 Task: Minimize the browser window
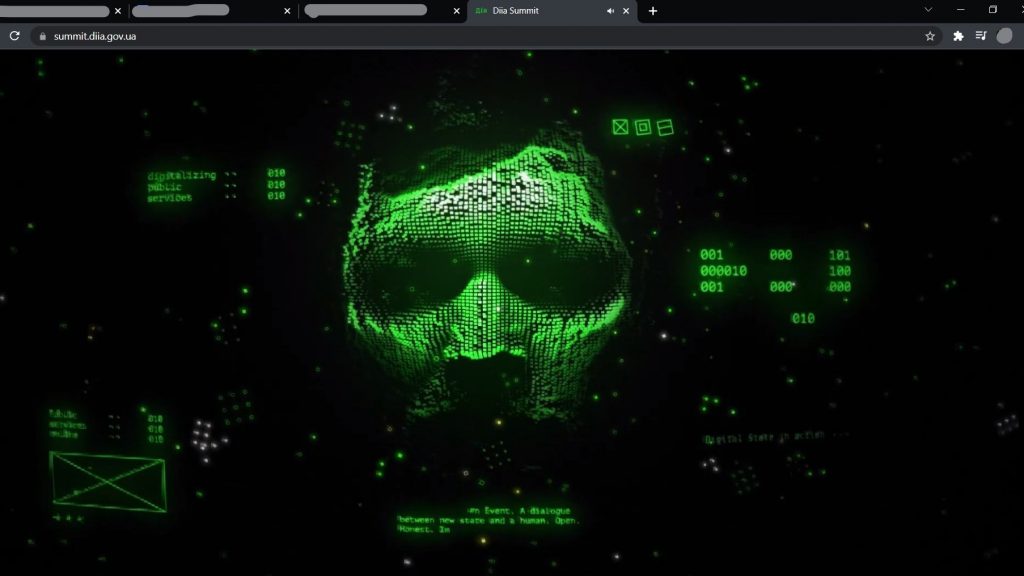coord(960,10)
